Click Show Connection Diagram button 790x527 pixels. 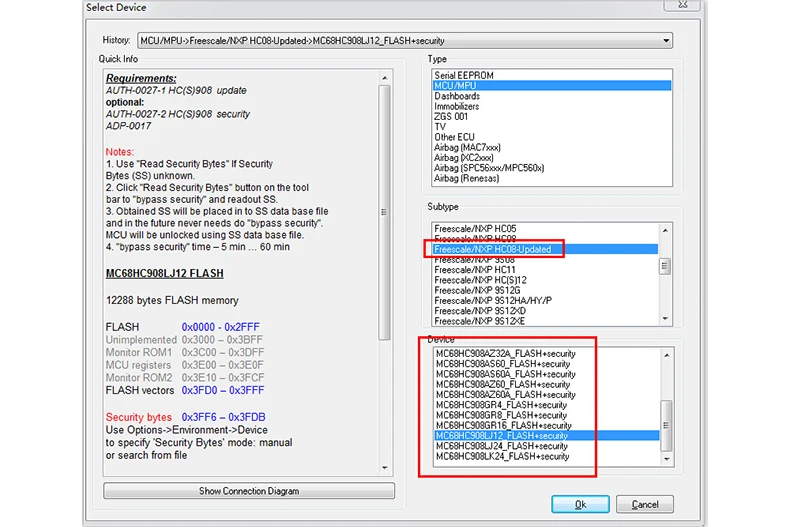click(x=249, y=491)
